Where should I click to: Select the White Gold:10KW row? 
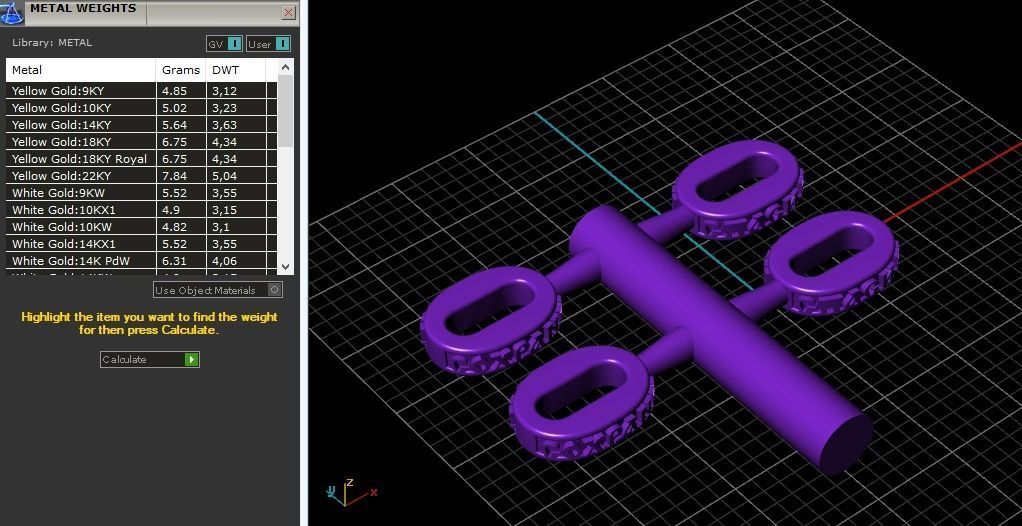coord(141,227)
